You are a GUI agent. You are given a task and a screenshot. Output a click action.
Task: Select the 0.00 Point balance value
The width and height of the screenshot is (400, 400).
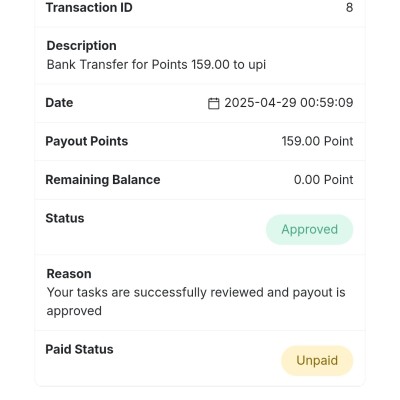[x=323, y=180]
